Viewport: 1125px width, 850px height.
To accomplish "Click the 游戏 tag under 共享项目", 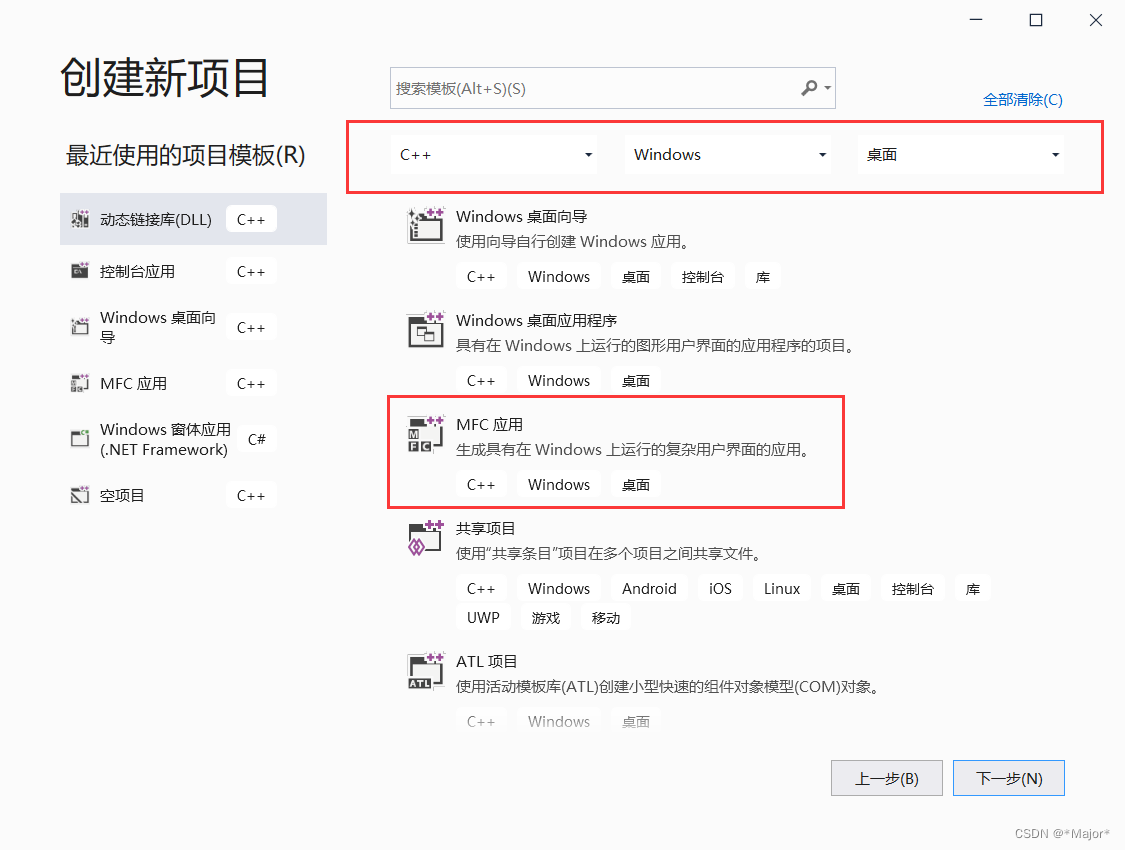I will tap(545, 618).
